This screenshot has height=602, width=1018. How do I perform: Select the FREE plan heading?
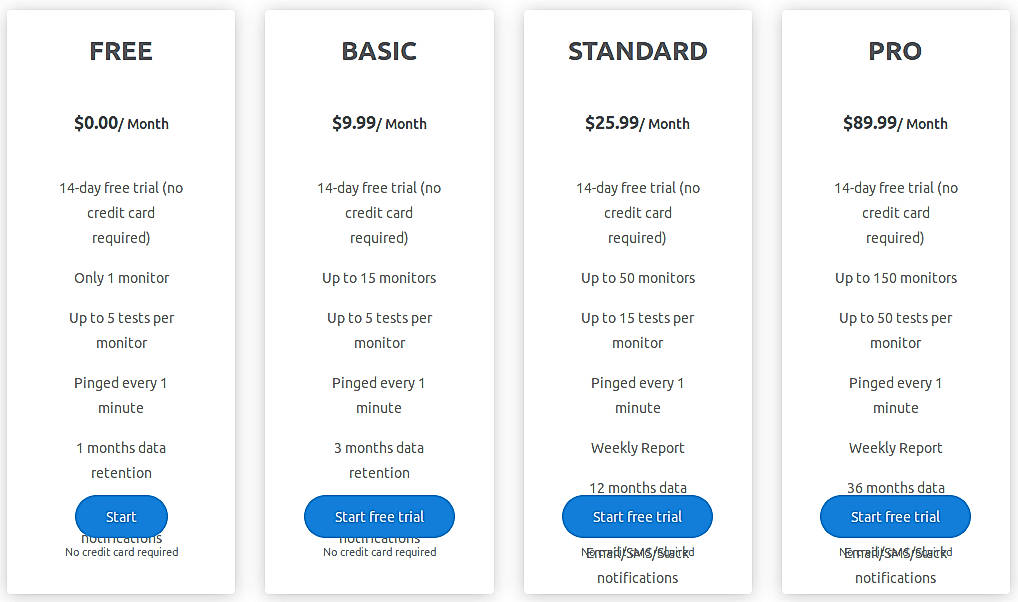point(121,51)
